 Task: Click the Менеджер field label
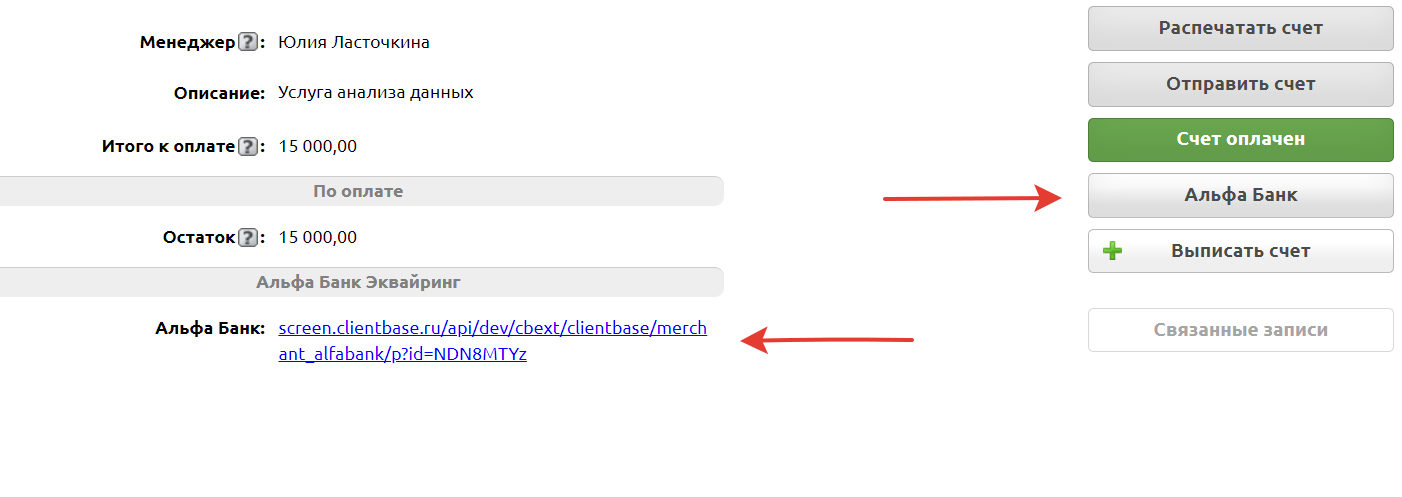click(x=187, y=43)
